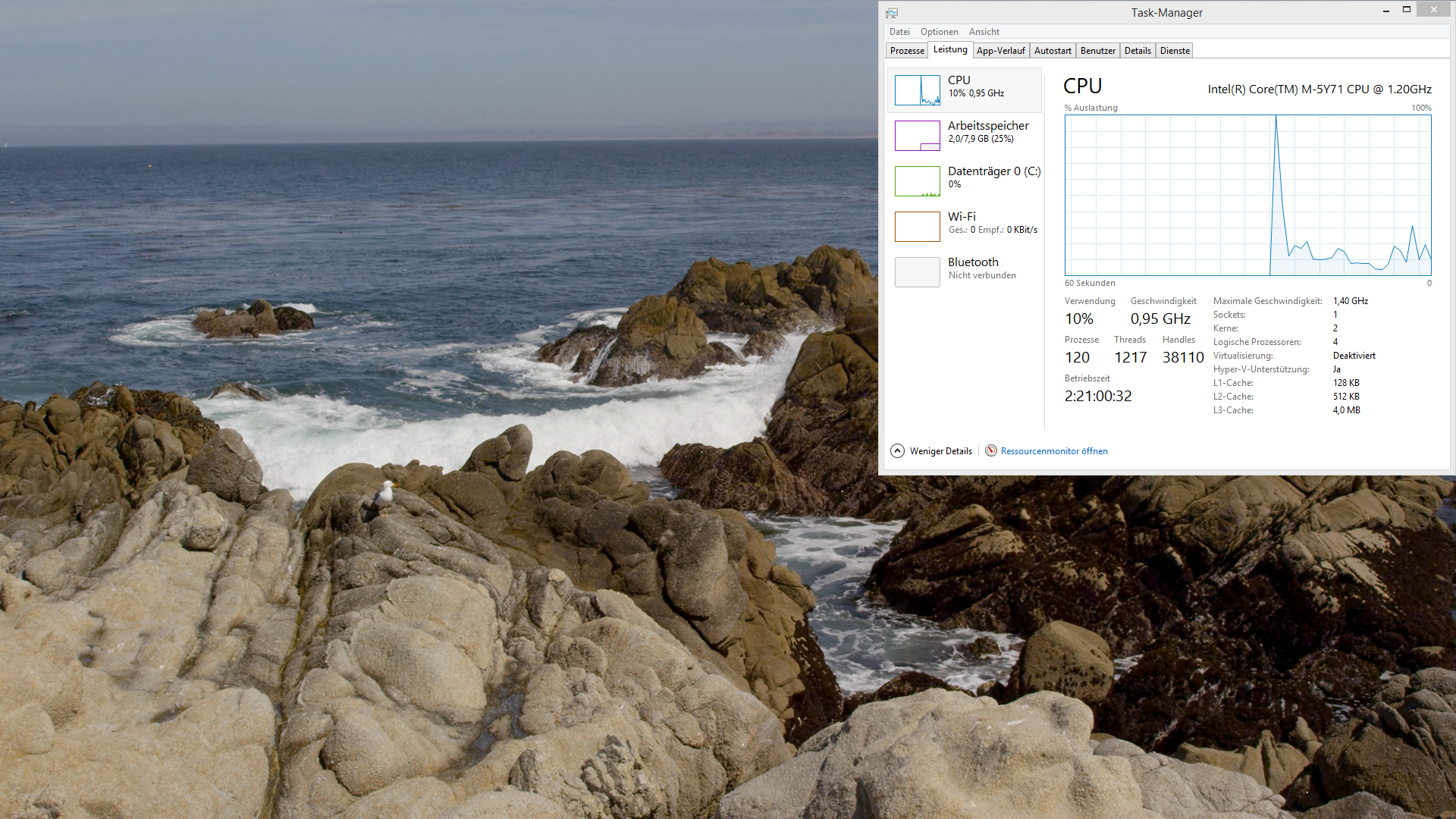Select the Bluetooth adapter thumbnail
This screenshot has height=819, width=1456.
coord(917,272)
